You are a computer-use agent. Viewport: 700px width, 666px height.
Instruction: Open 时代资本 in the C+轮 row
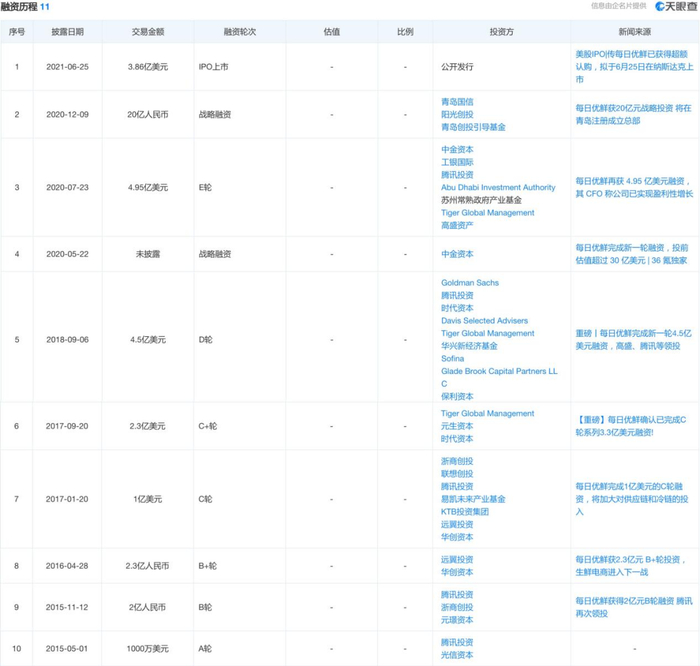(x=457, y=439)
